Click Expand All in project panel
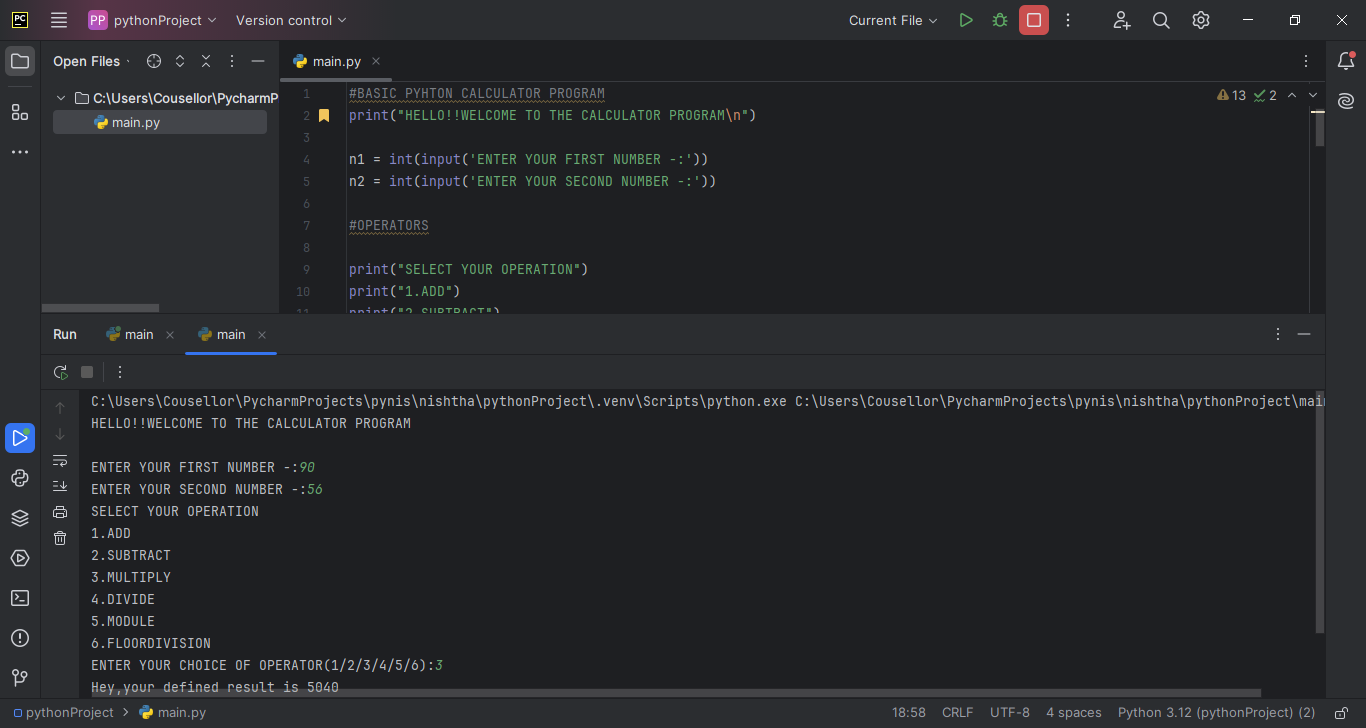Image resolution: width=1366 pixels, height=728 pixels. [x=180, y=61]
